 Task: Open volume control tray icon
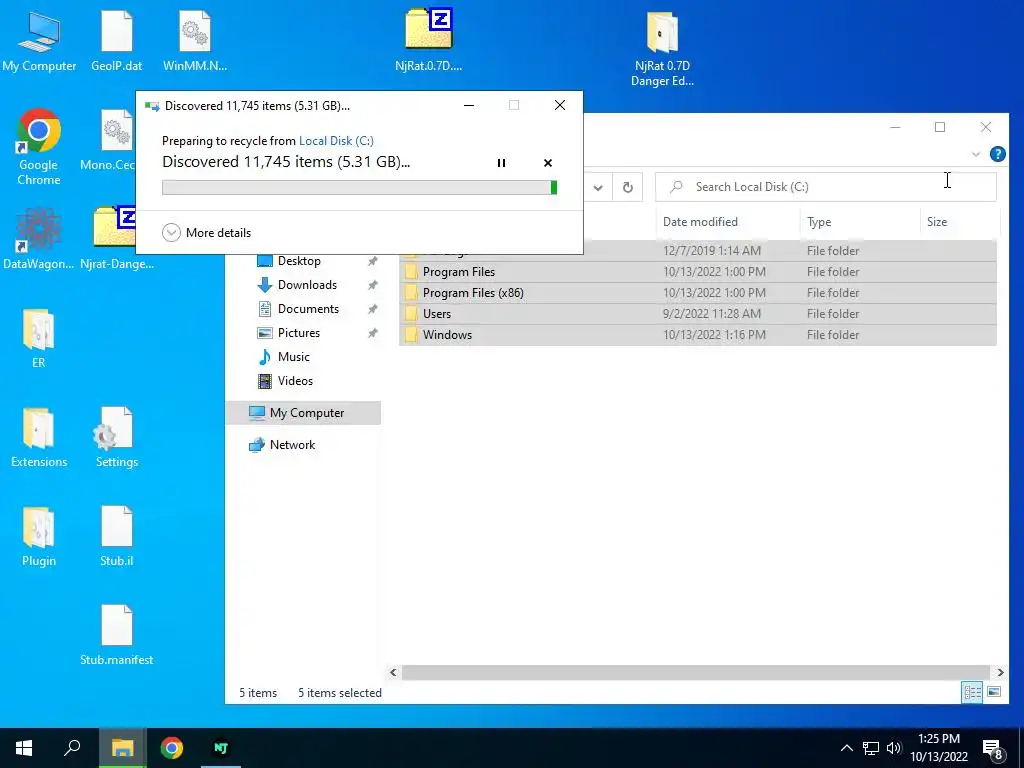(894, 748)
